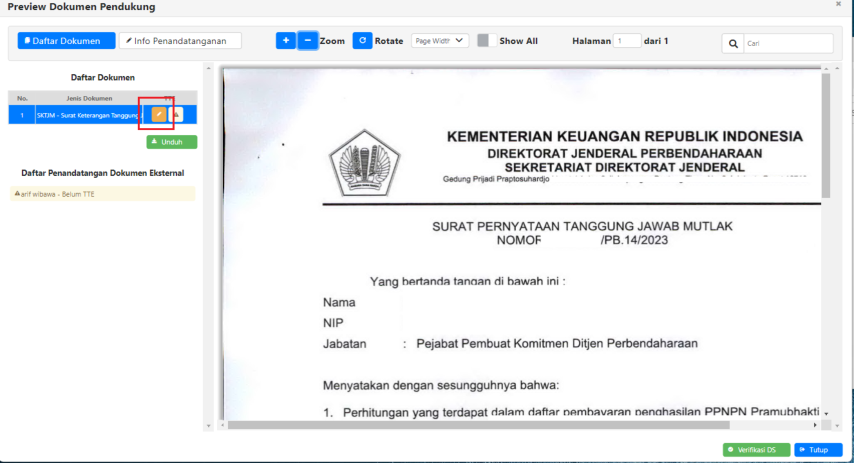Click the Verifikasi DS button
Image resolution: width=854 pixels, height=463 pixels.
click(x=756, y=450)
